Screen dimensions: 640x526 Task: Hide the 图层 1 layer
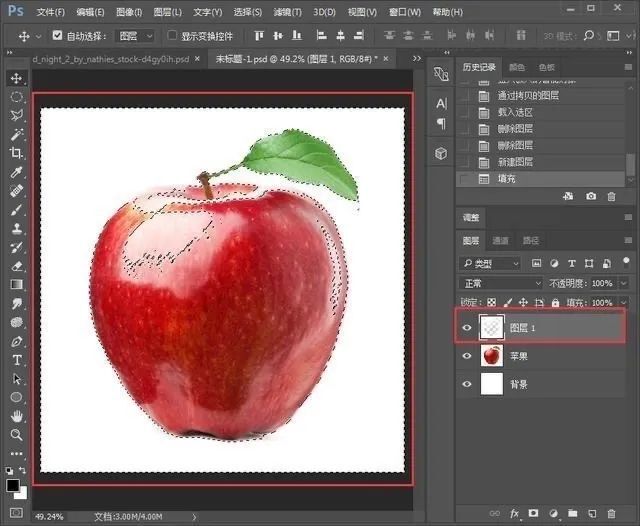[467, 327]
